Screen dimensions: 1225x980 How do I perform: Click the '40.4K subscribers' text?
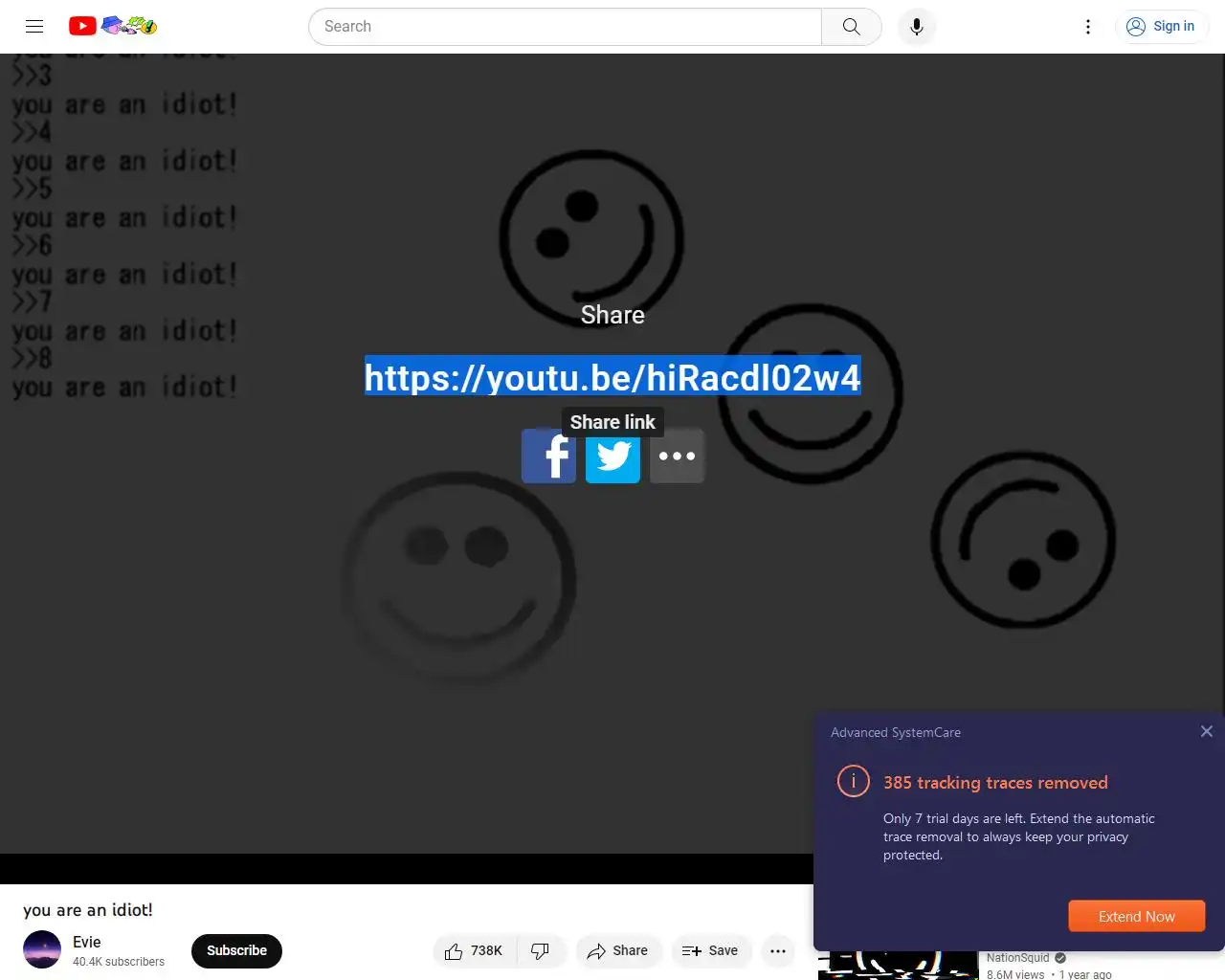[119, 962]
